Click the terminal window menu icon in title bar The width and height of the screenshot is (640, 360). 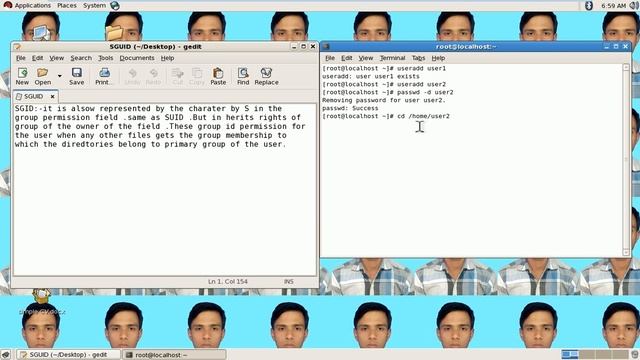tap(326, 47)
